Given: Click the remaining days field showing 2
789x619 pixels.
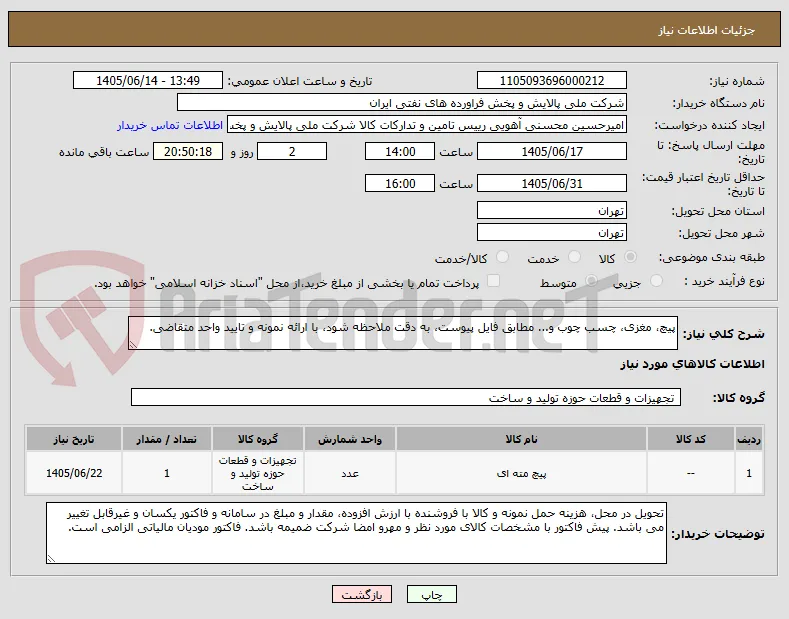Looking at the screenshot, I should pos(292,151).
